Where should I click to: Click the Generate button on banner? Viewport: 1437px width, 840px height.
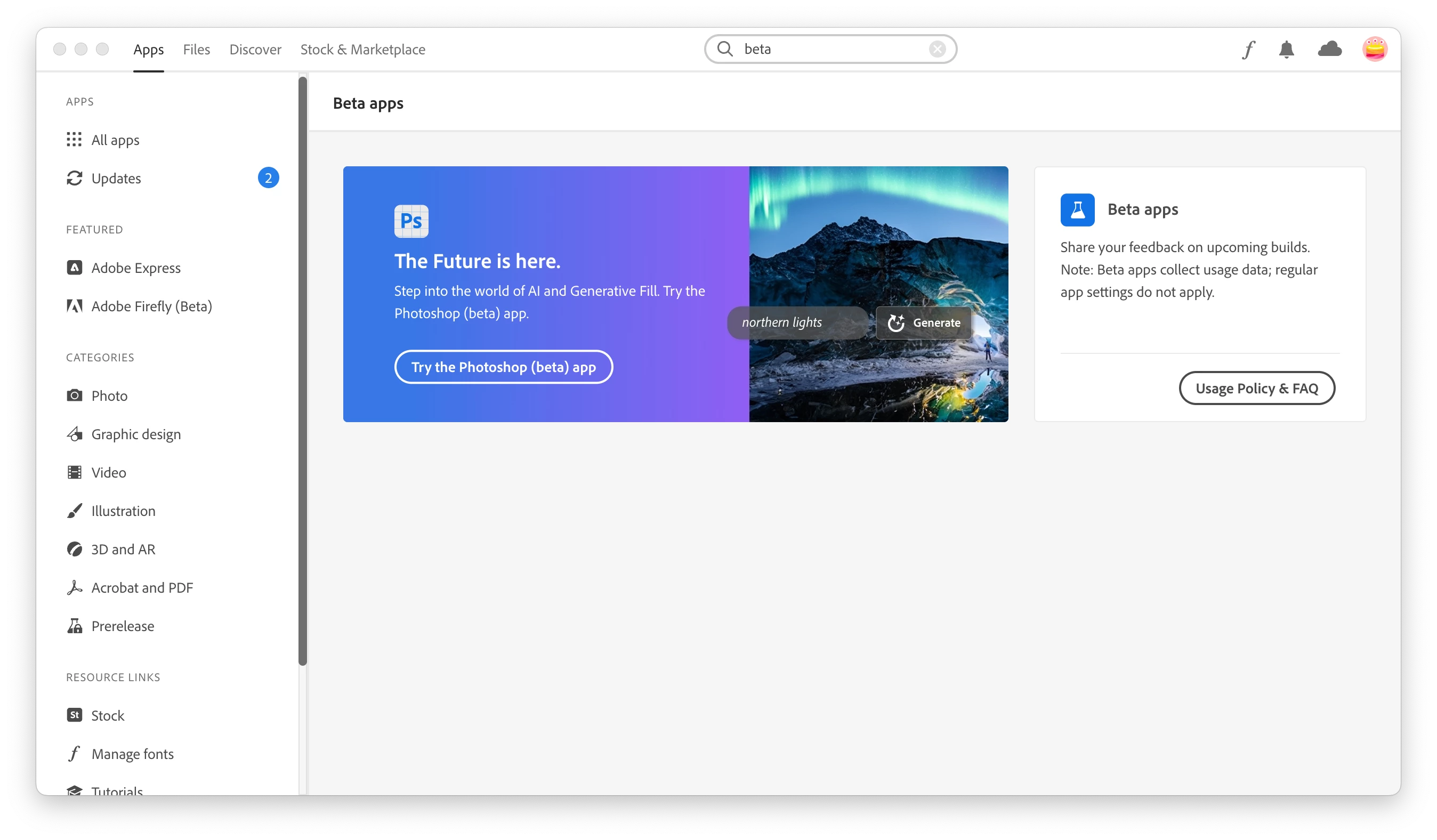(924, 323)
